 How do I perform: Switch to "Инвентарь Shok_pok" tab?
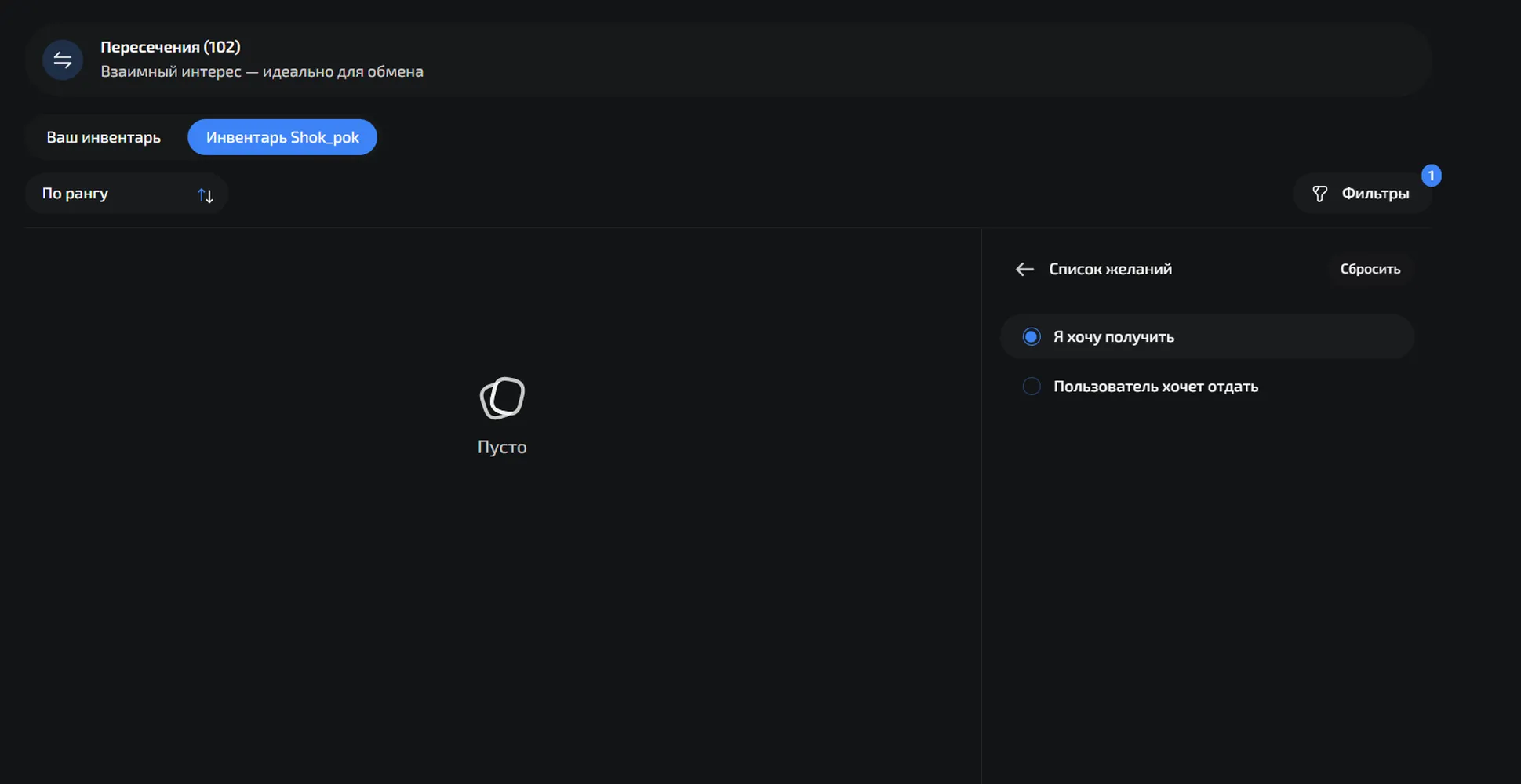282,137
